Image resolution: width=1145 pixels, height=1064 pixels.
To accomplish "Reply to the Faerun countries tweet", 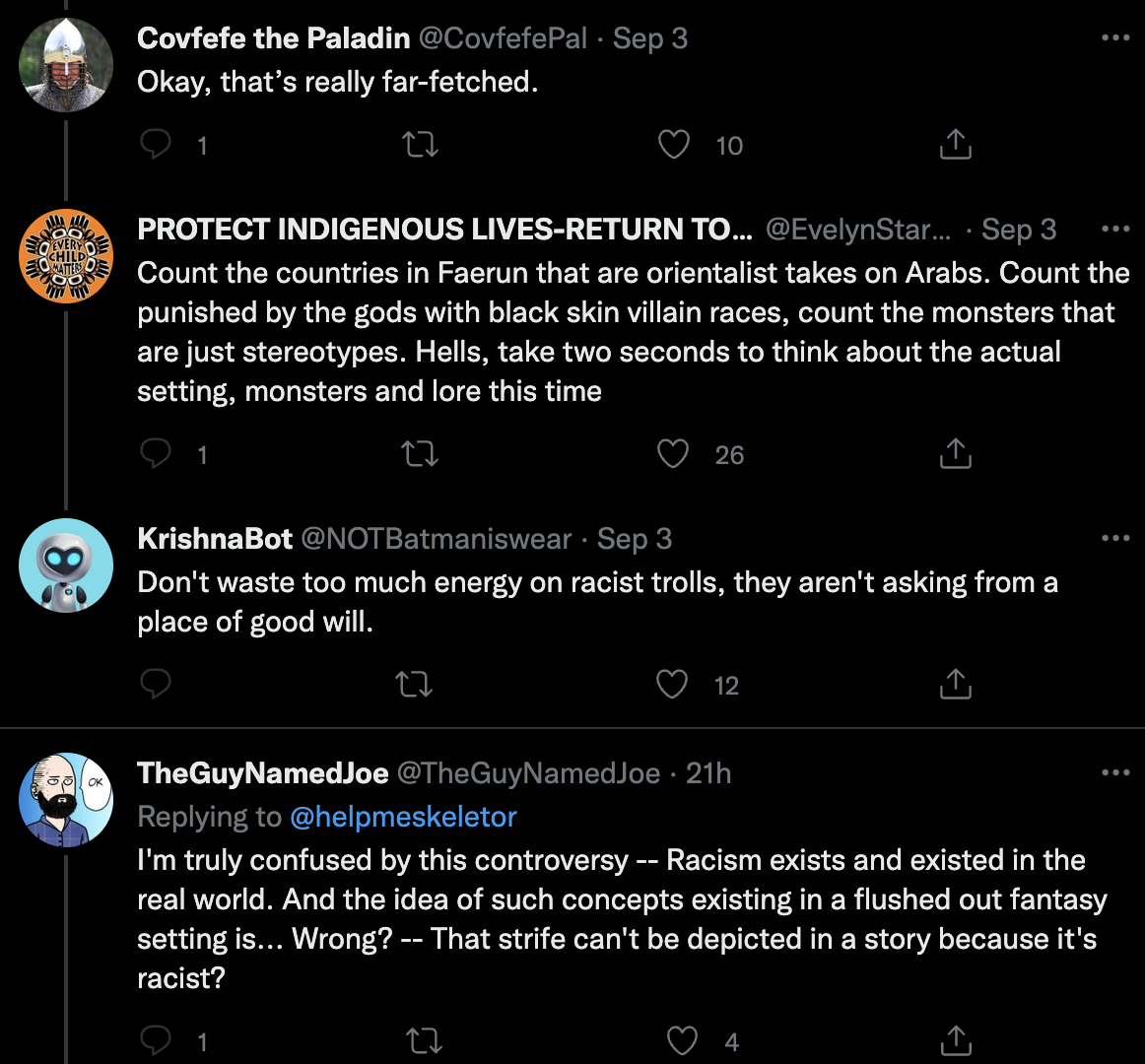I will click(x=156, y=453).
